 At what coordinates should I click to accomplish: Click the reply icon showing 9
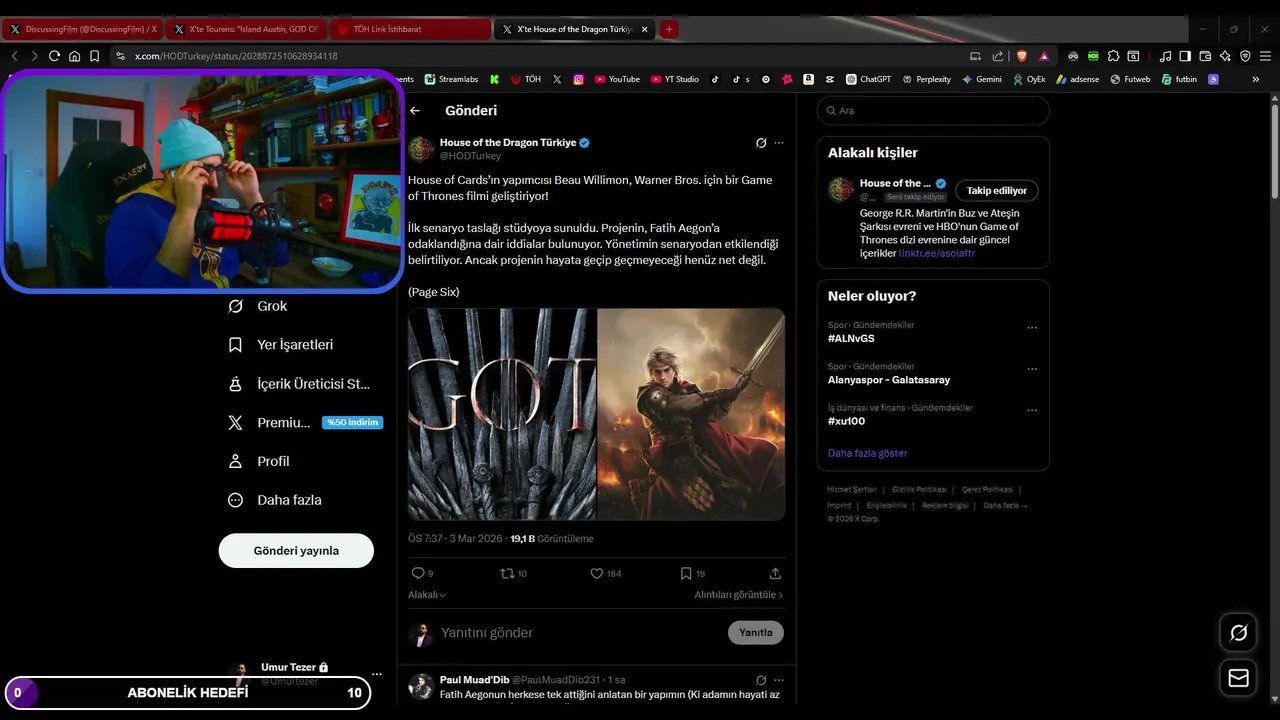(418, 573)
